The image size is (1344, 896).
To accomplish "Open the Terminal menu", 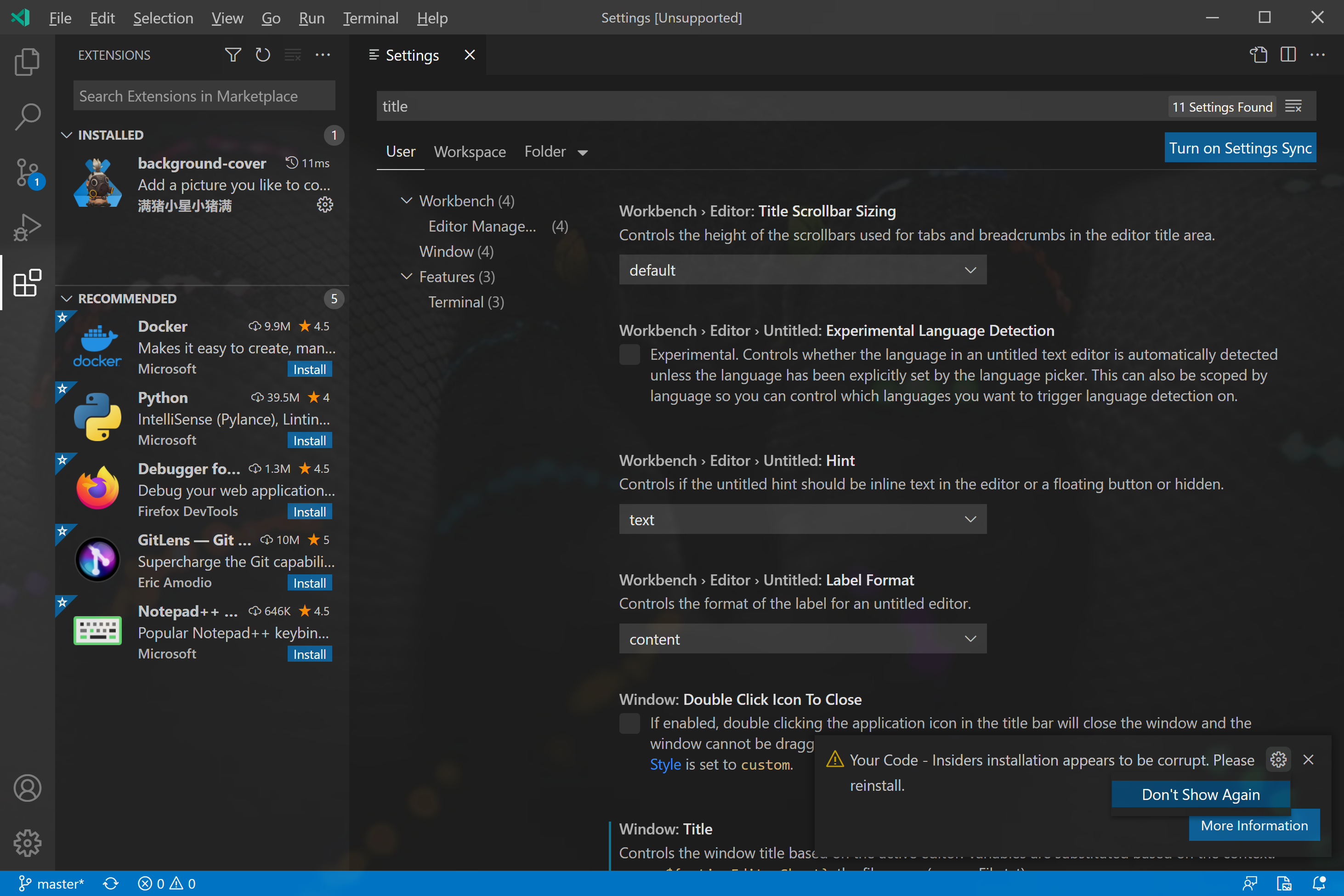I will (x=370, y=18).
